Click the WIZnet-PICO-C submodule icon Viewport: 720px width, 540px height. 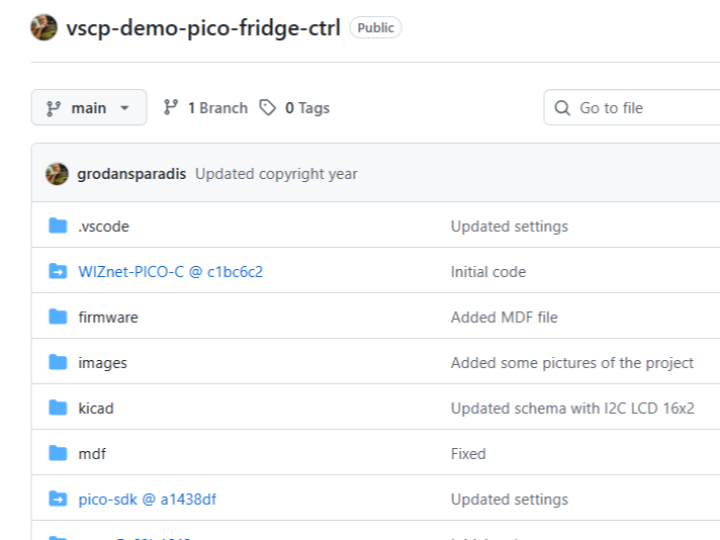click(x=58, y=271)
